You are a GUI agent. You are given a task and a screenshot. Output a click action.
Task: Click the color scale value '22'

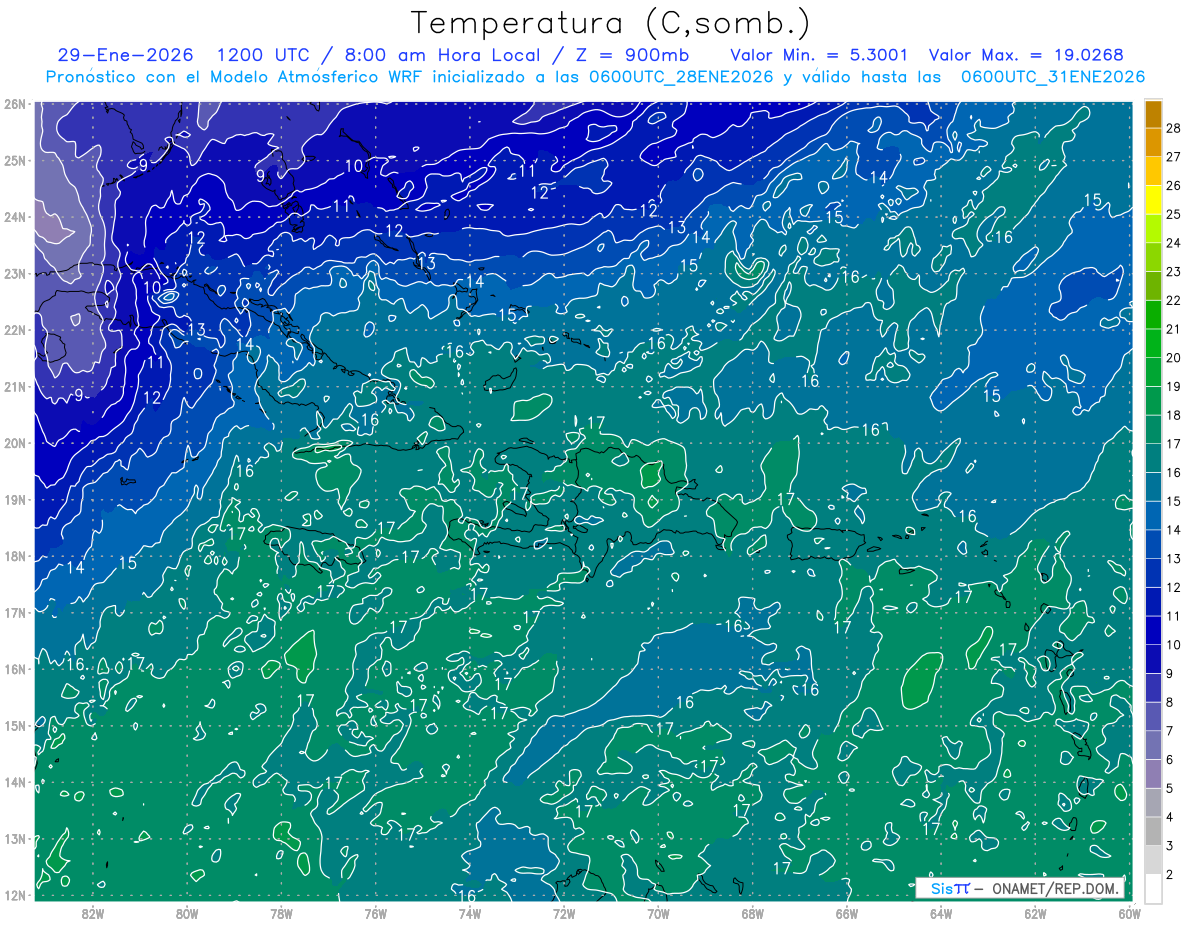click(x=1174, y=300)
